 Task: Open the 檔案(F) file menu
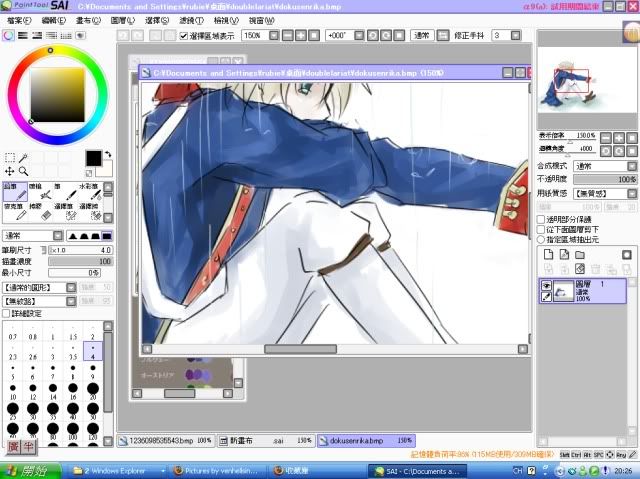19,20
